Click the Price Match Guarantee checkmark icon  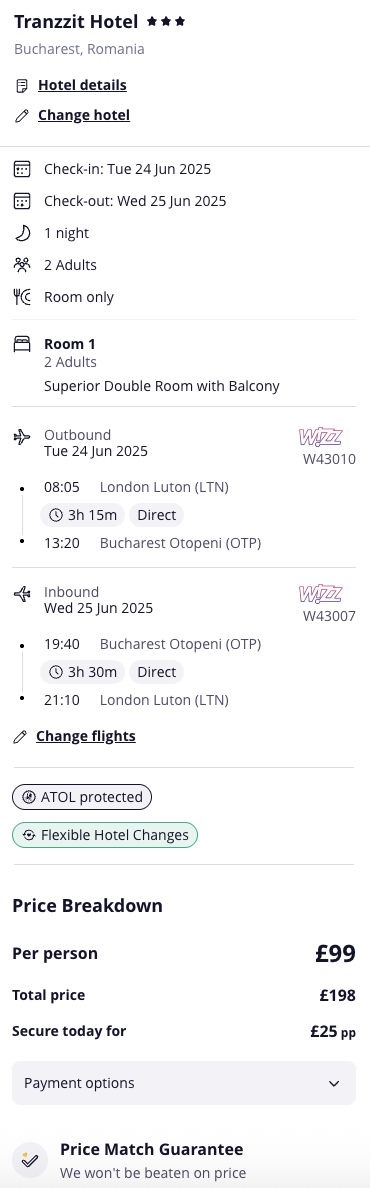pos(30,1160)
